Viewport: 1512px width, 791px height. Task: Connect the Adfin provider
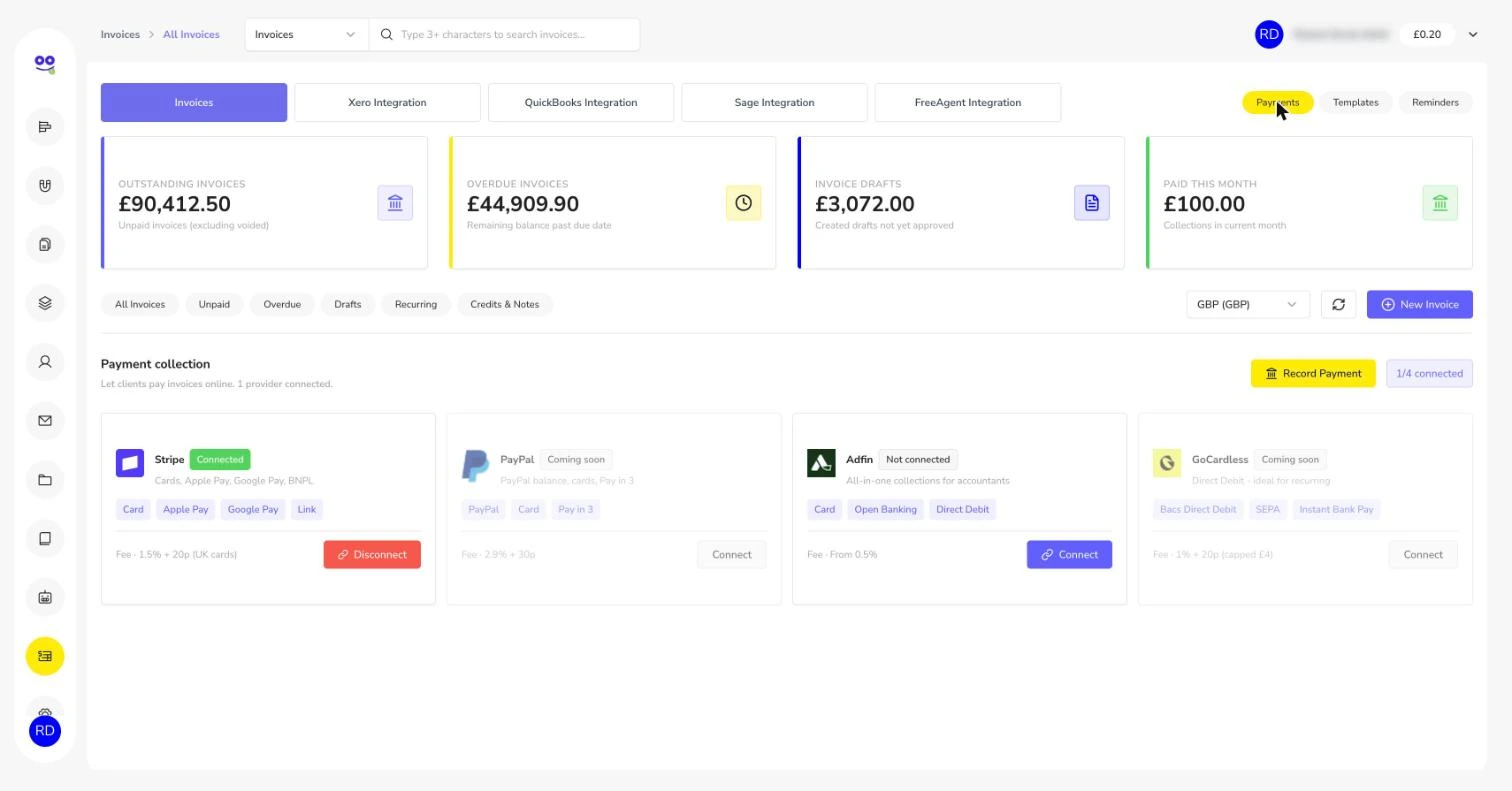pos(1069,554)
